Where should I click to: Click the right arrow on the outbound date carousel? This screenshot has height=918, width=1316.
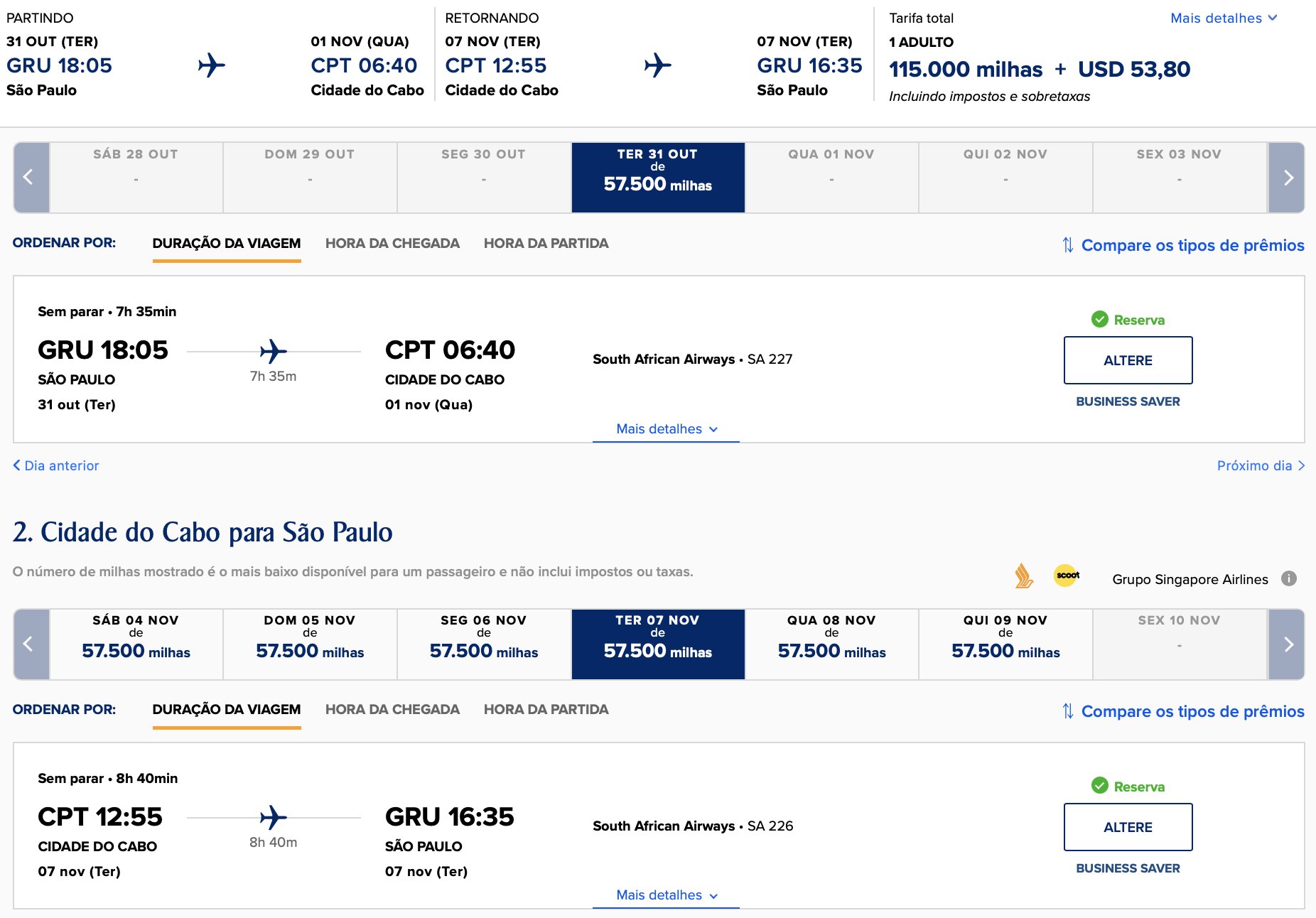click(1287, 178)
